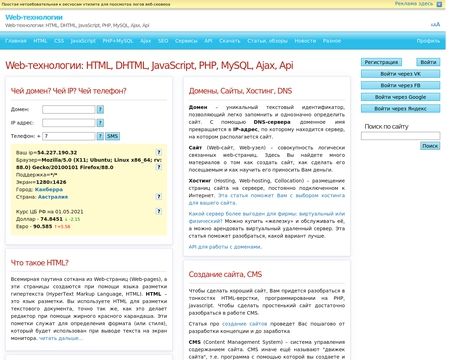The width and height of the screenshot is (450, 360).
Task: Click the '?' lookup button next to Домен
Action: (100, 109)
